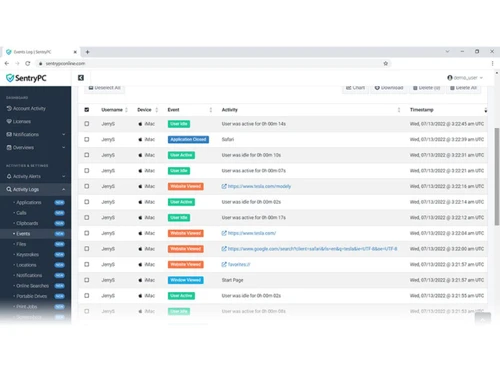Click the Window Viewed event badge
The width and height of the screenshot is (500, 375).
tap(185, 280)
